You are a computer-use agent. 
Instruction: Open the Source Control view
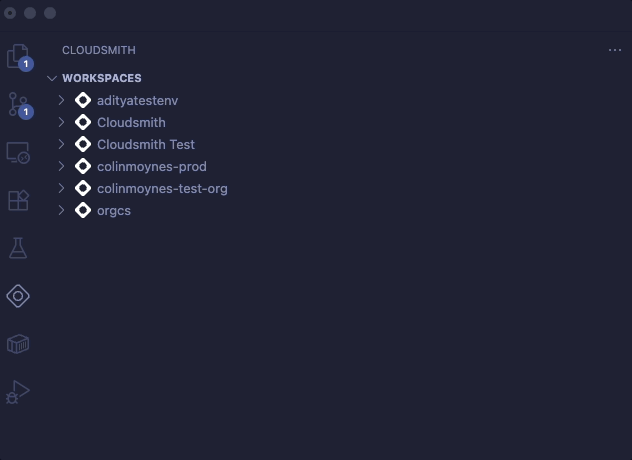[18, 104]
